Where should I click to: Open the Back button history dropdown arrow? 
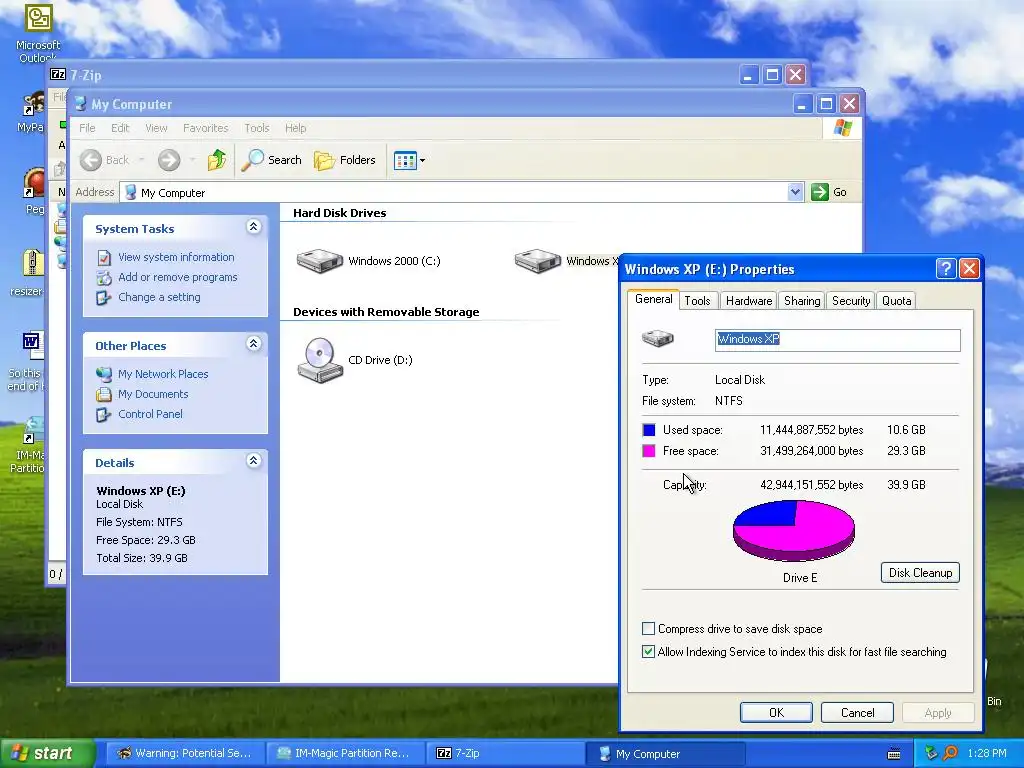click(x=141, y=160)
